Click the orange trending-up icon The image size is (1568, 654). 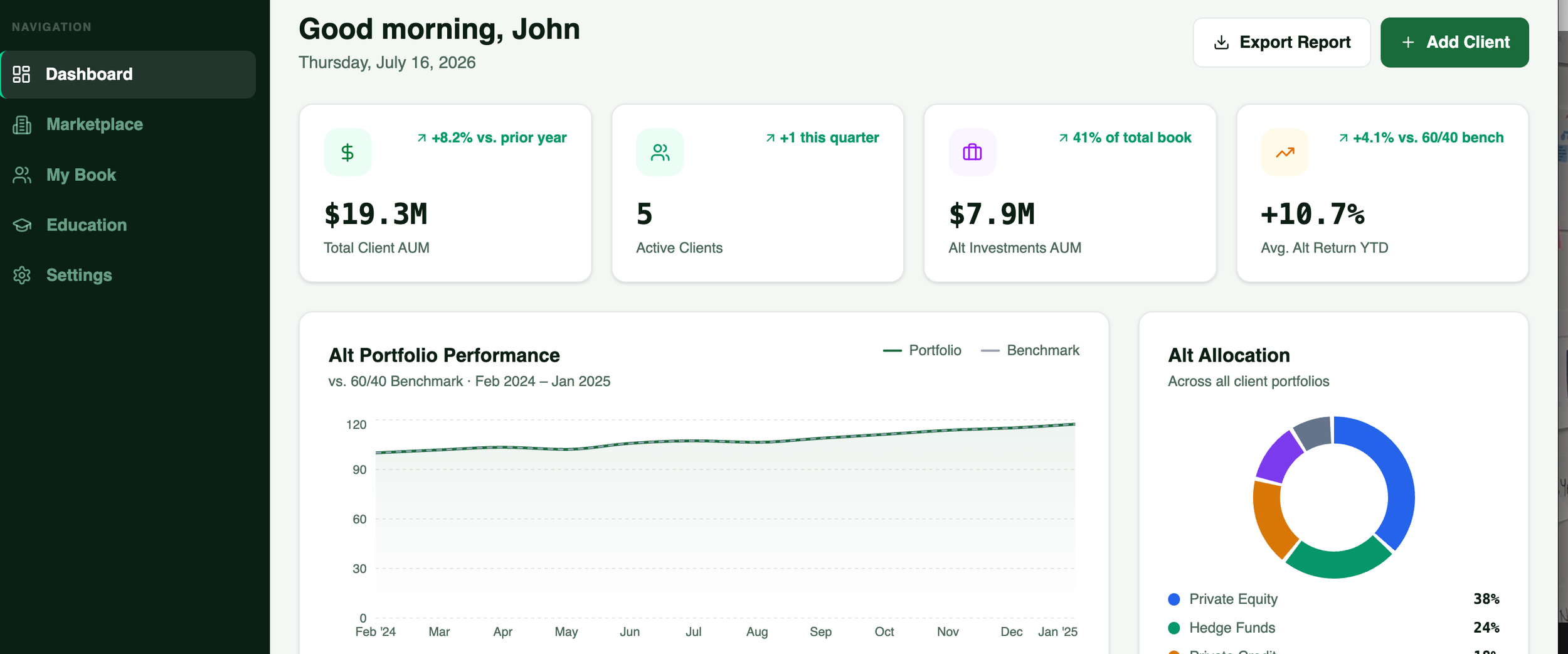coord(1285,153)
